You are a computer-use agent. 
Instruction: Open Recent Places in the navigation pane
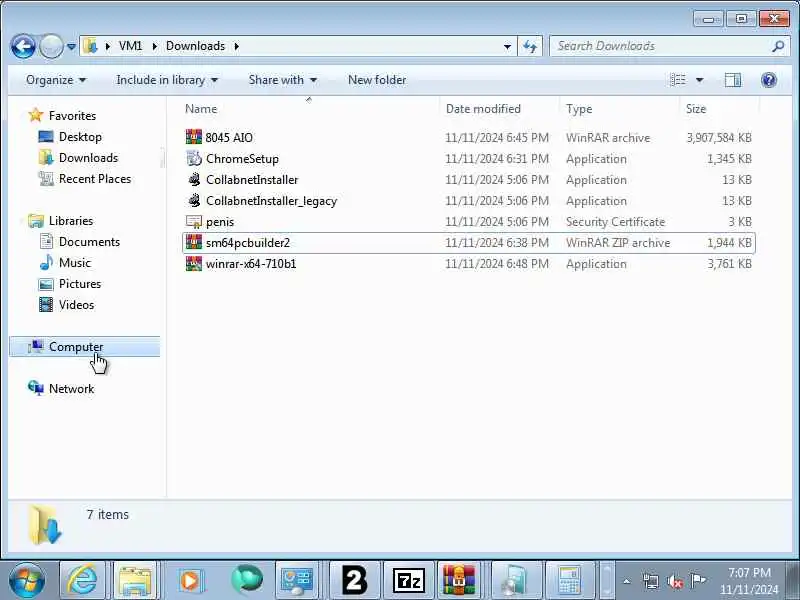95,179
